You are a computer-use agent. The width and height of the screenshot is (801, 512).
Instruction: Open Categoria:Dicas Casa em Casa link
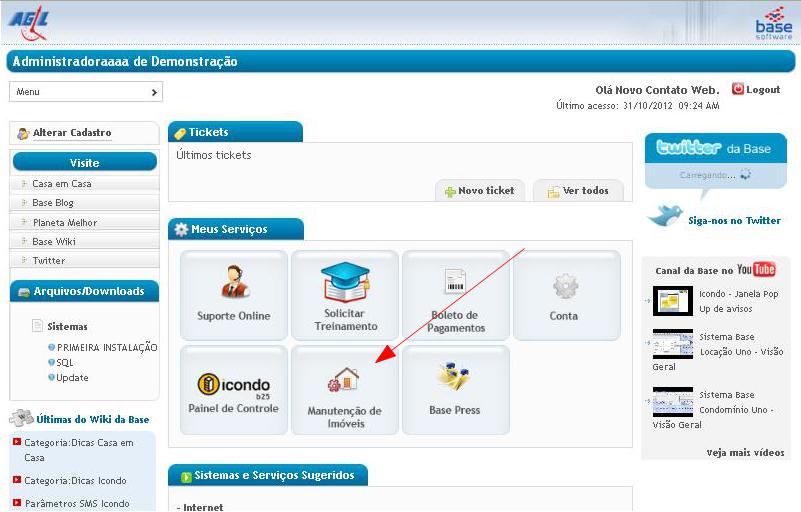click(x=79, y=450)
